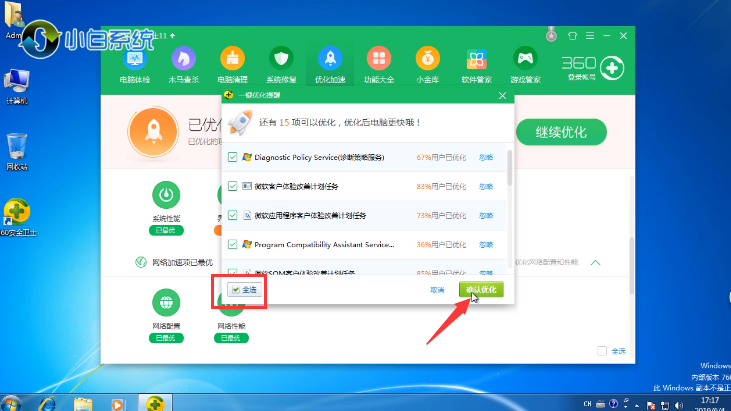Click the Diagnostic Policy Service item name
This screenshot has width=731, height=411.
[x=319, y=158]
